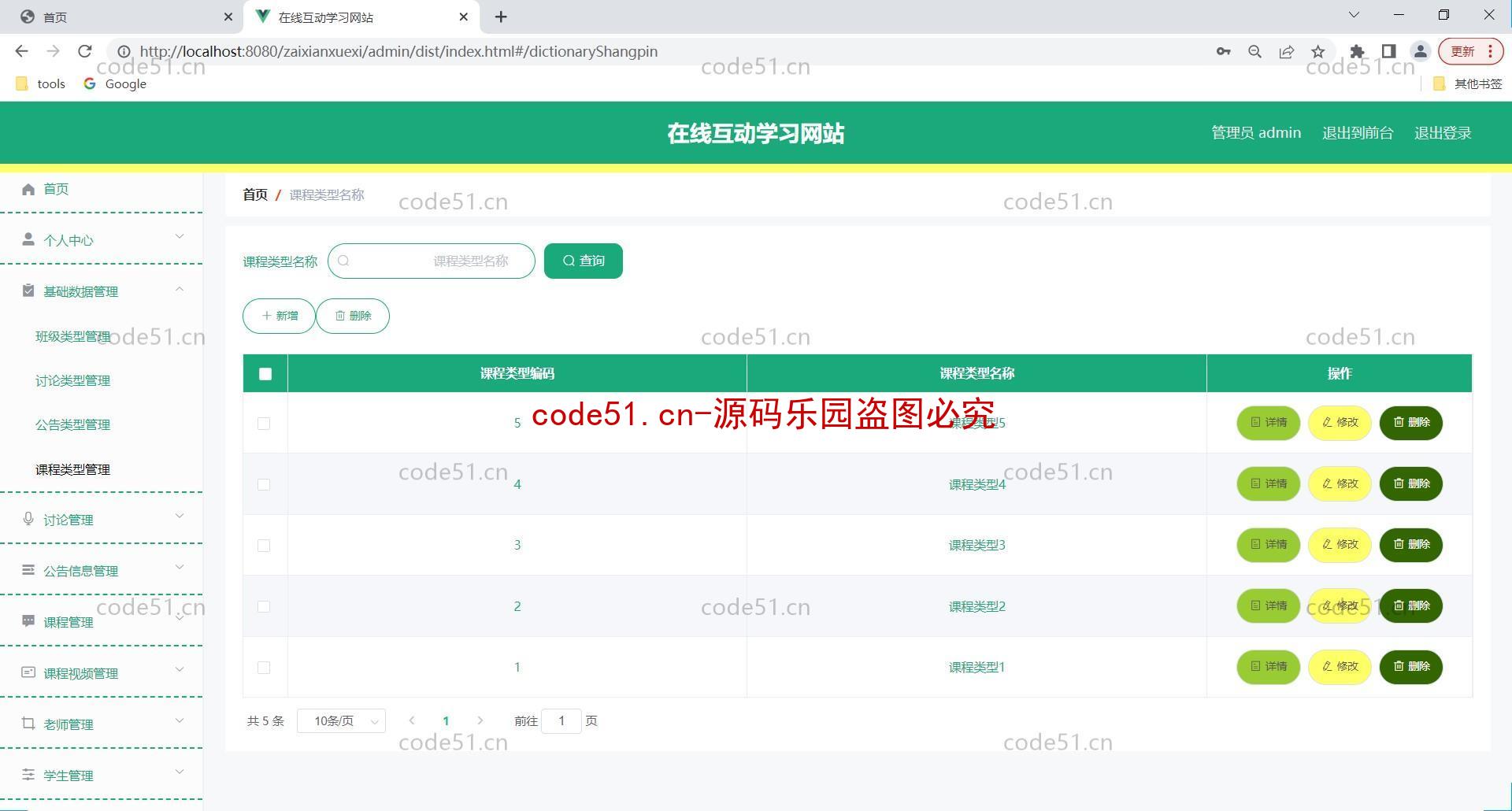Close the 在线互动学习网站 browser tab
The width and height of the screenshot is (1512, 811).
click(x=464, y=17)
